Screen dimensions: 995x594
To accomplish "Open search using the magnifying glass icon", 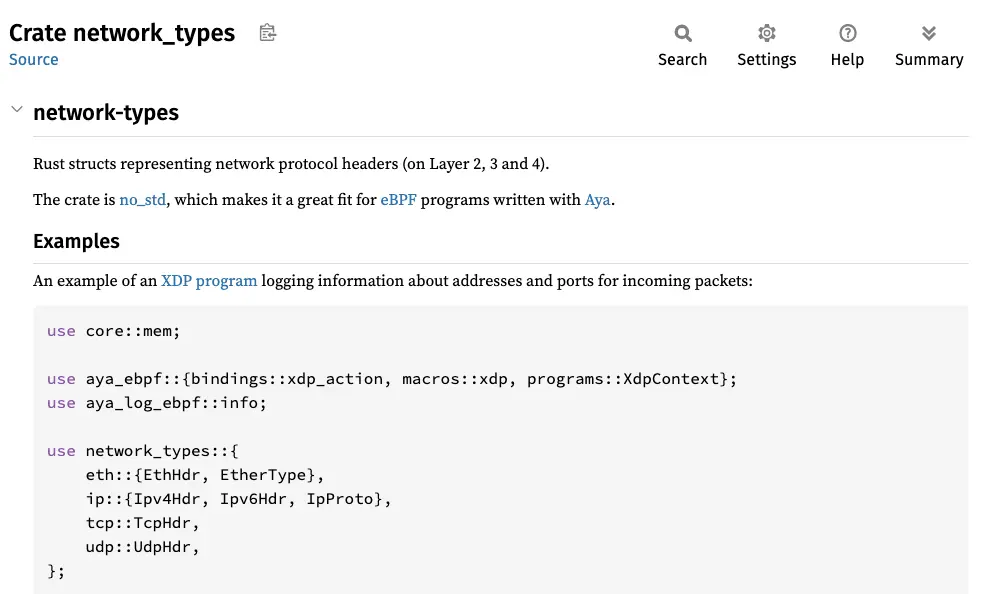I will [x=683, y=34].
